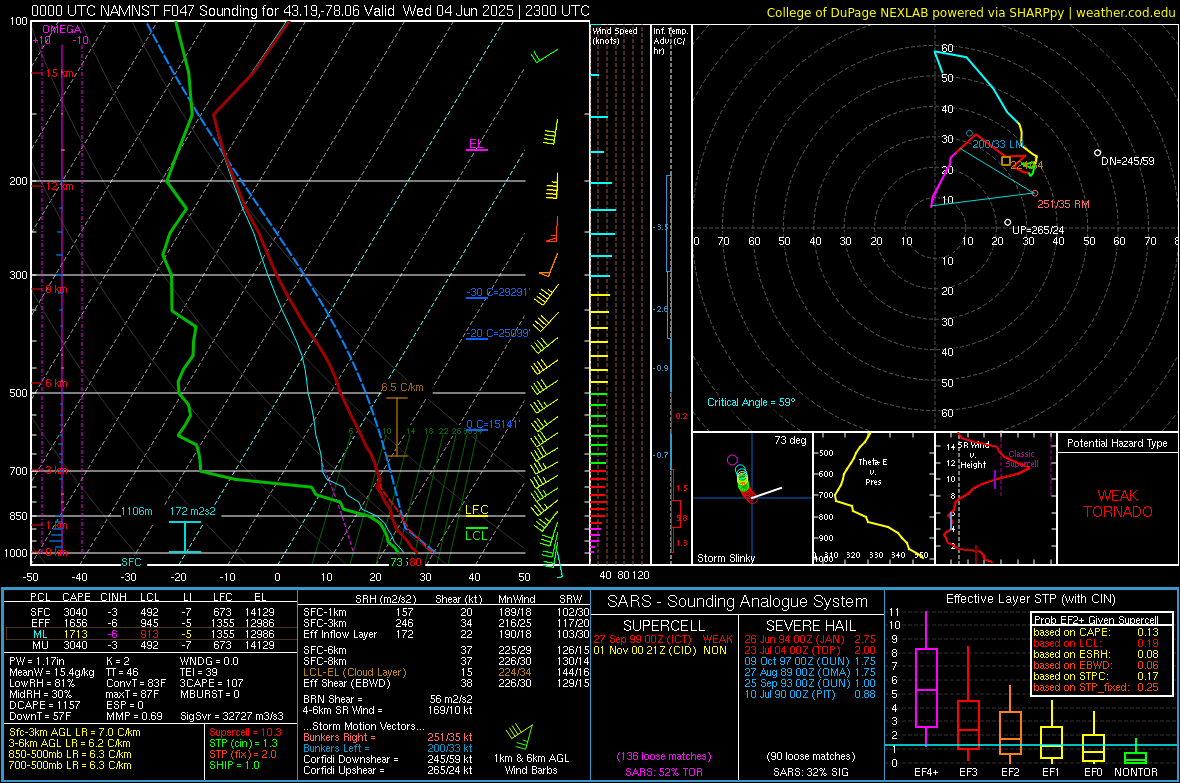The height and width of the screenshot is (783, 1180).
Task: Click 'based on STP_fixed: 0.25' row
Action: point(1096,687)
